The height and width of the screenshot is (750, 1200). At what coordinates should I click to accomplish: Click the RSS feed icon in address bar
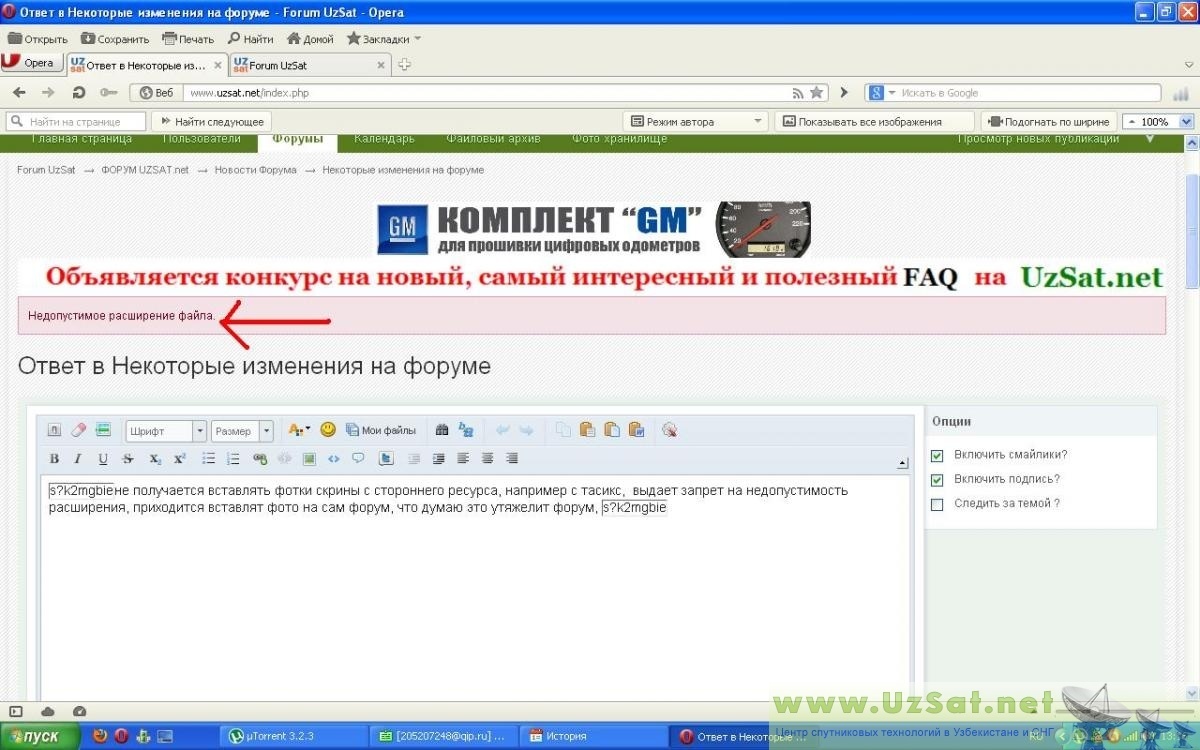[798, 93]
